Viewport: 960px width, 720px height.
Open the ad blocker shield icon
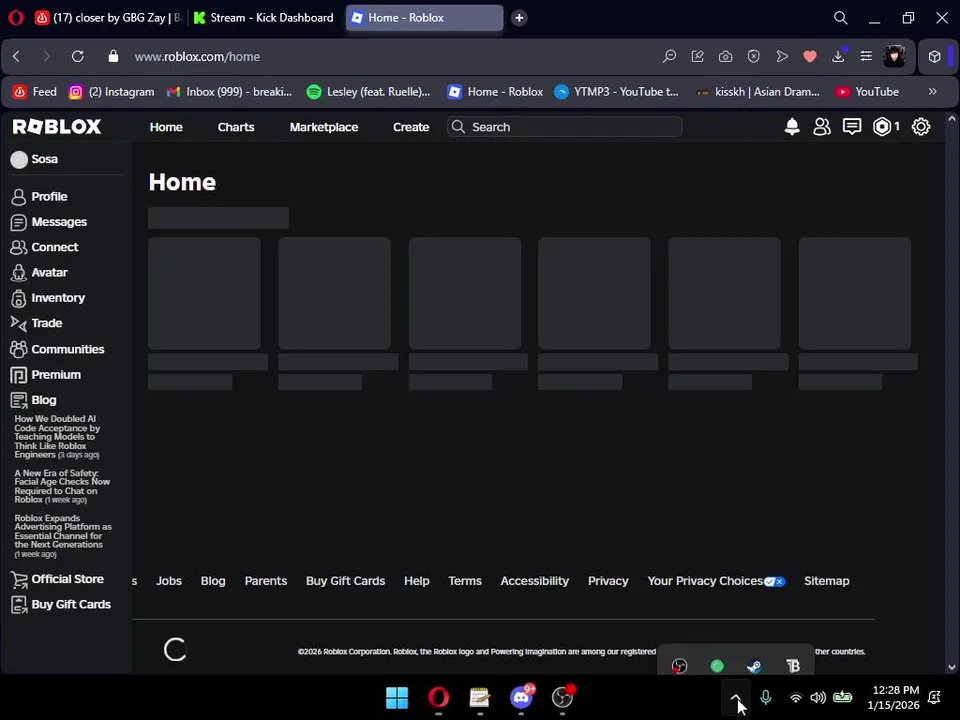pos(754,56)
